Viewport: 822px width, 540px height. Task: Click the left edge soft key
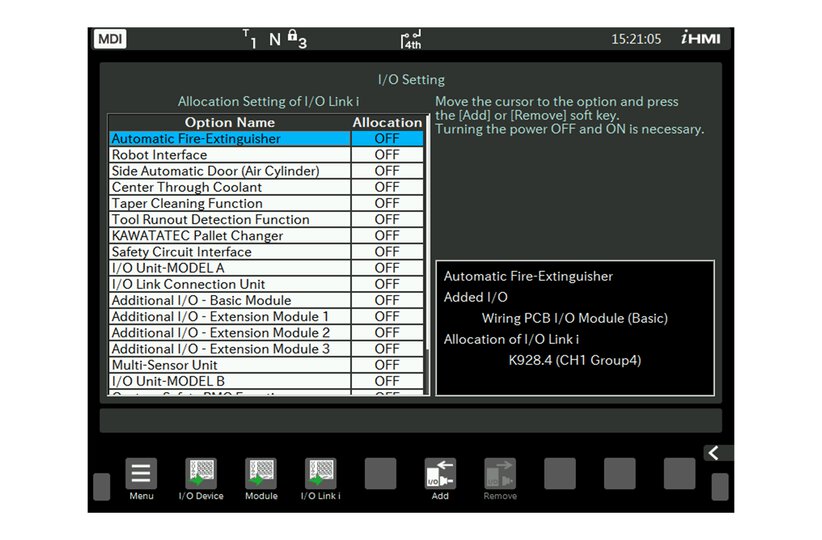pyautogui.click(x=102, y=487)
